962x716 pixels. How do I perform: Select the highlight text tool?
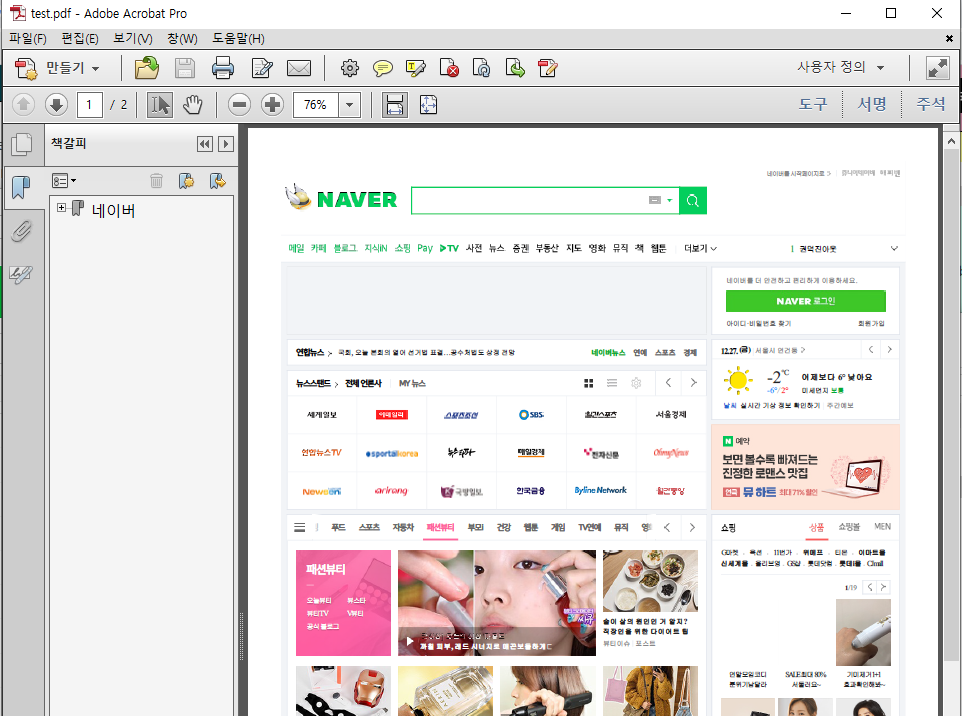[415, 67]
